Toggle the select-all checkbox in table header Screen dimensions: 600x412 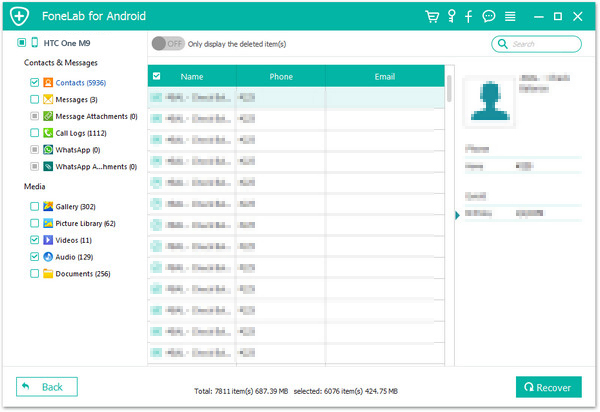click(157, 76)
